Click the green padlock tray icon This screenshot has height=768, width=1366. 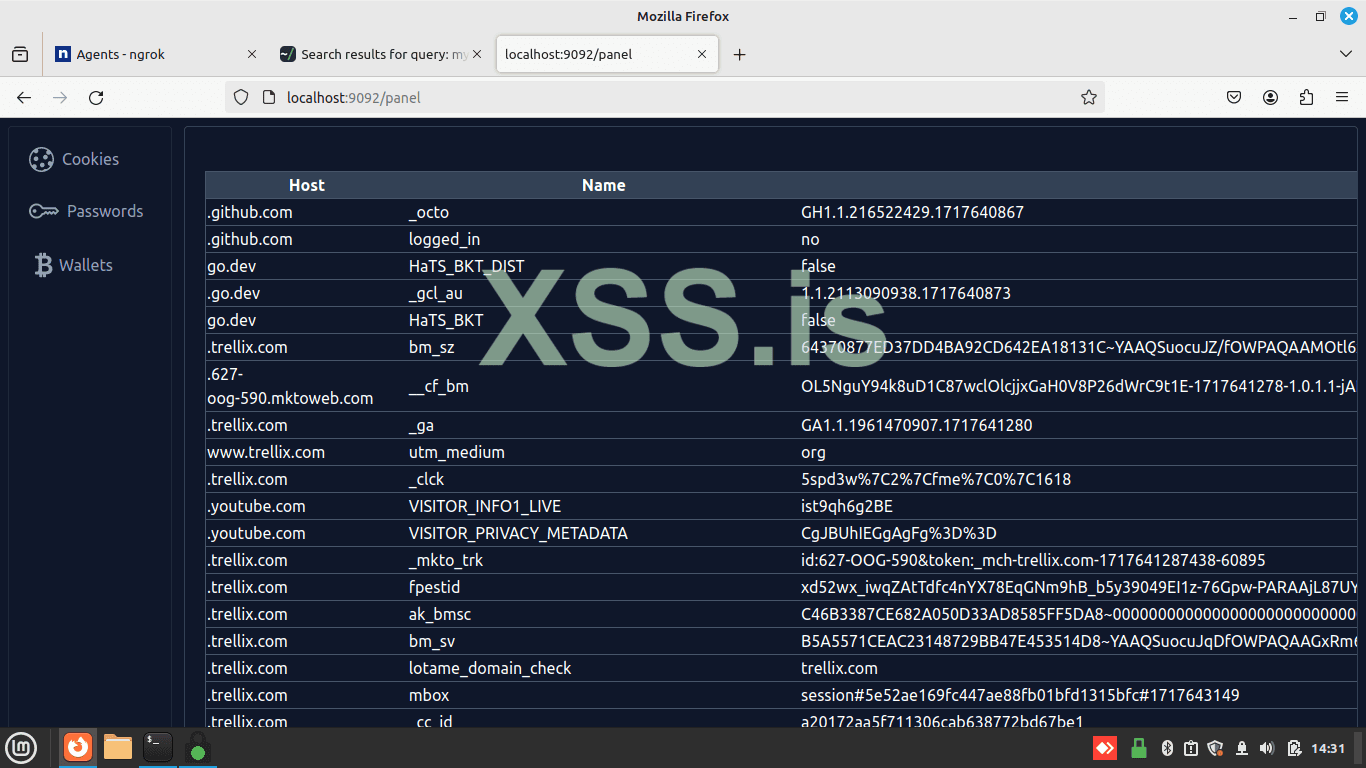point(1138,748)
